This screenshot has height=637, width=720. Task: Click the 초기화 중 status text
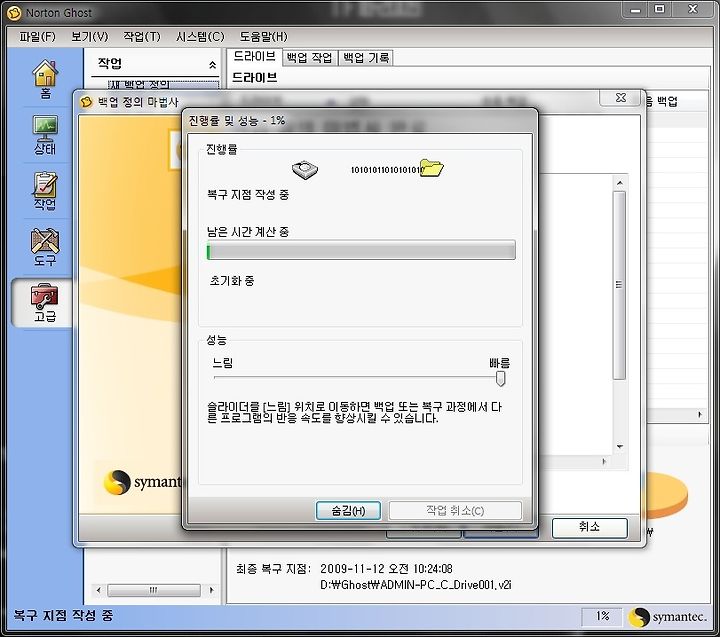point(232,281)
